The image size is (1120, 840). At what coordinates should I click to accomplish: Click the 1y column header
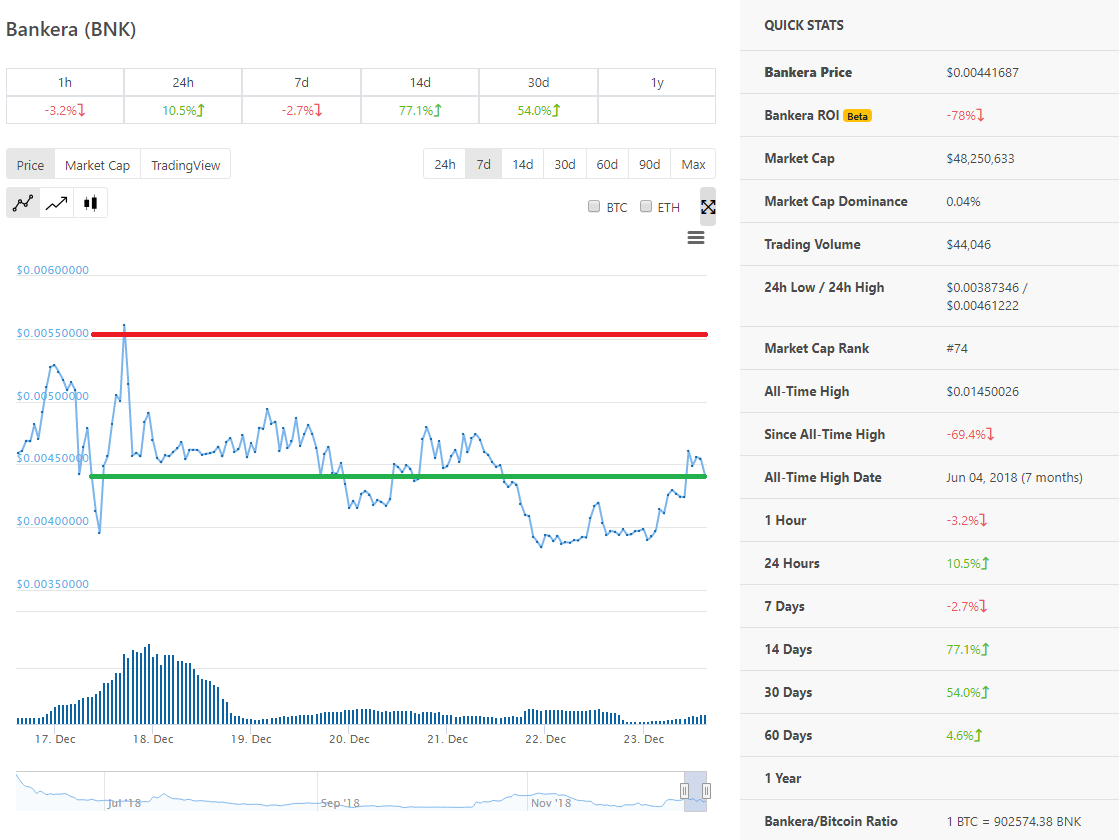coord(657,82)
